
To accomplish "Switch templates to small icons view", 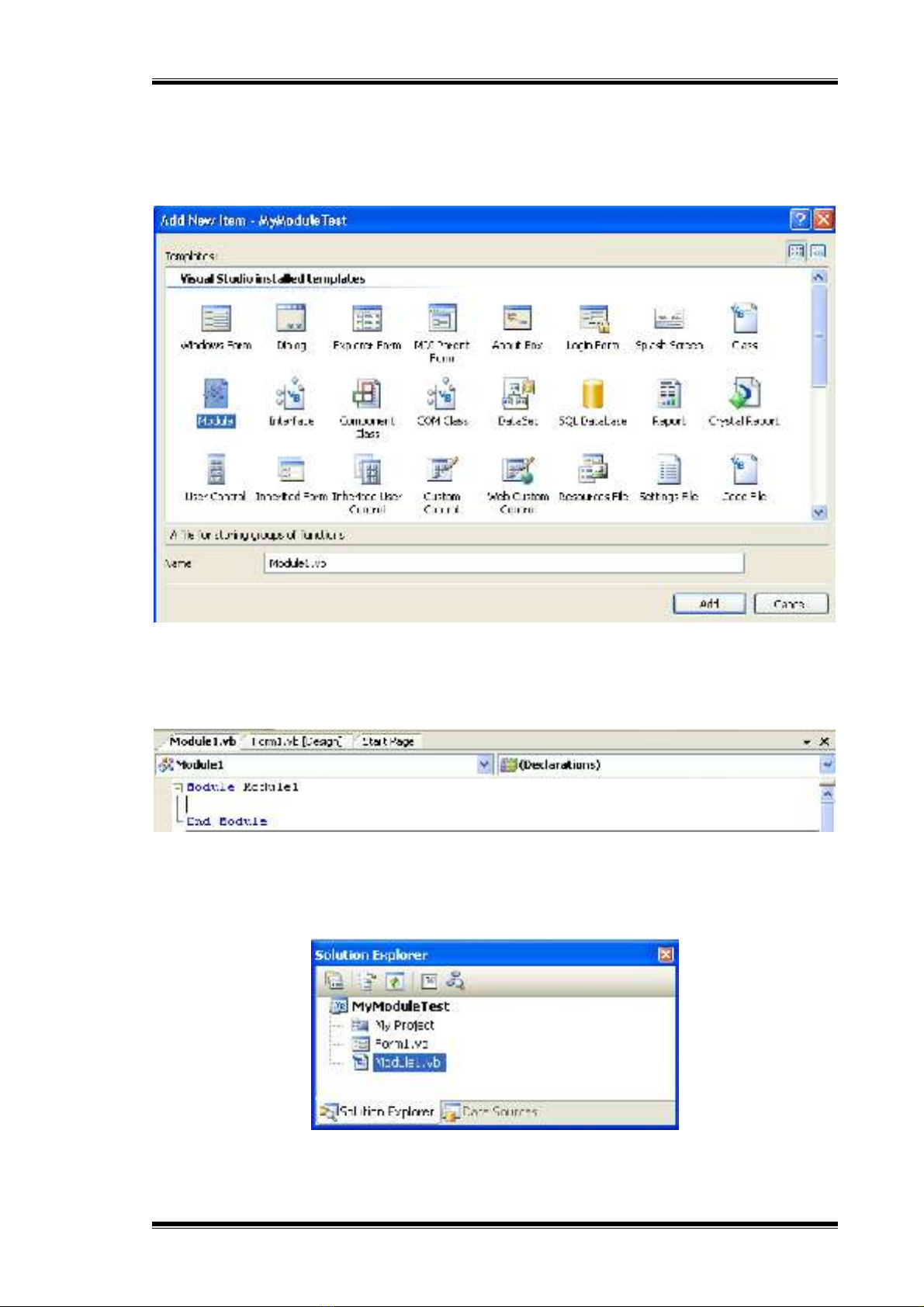I will point(818,251).
